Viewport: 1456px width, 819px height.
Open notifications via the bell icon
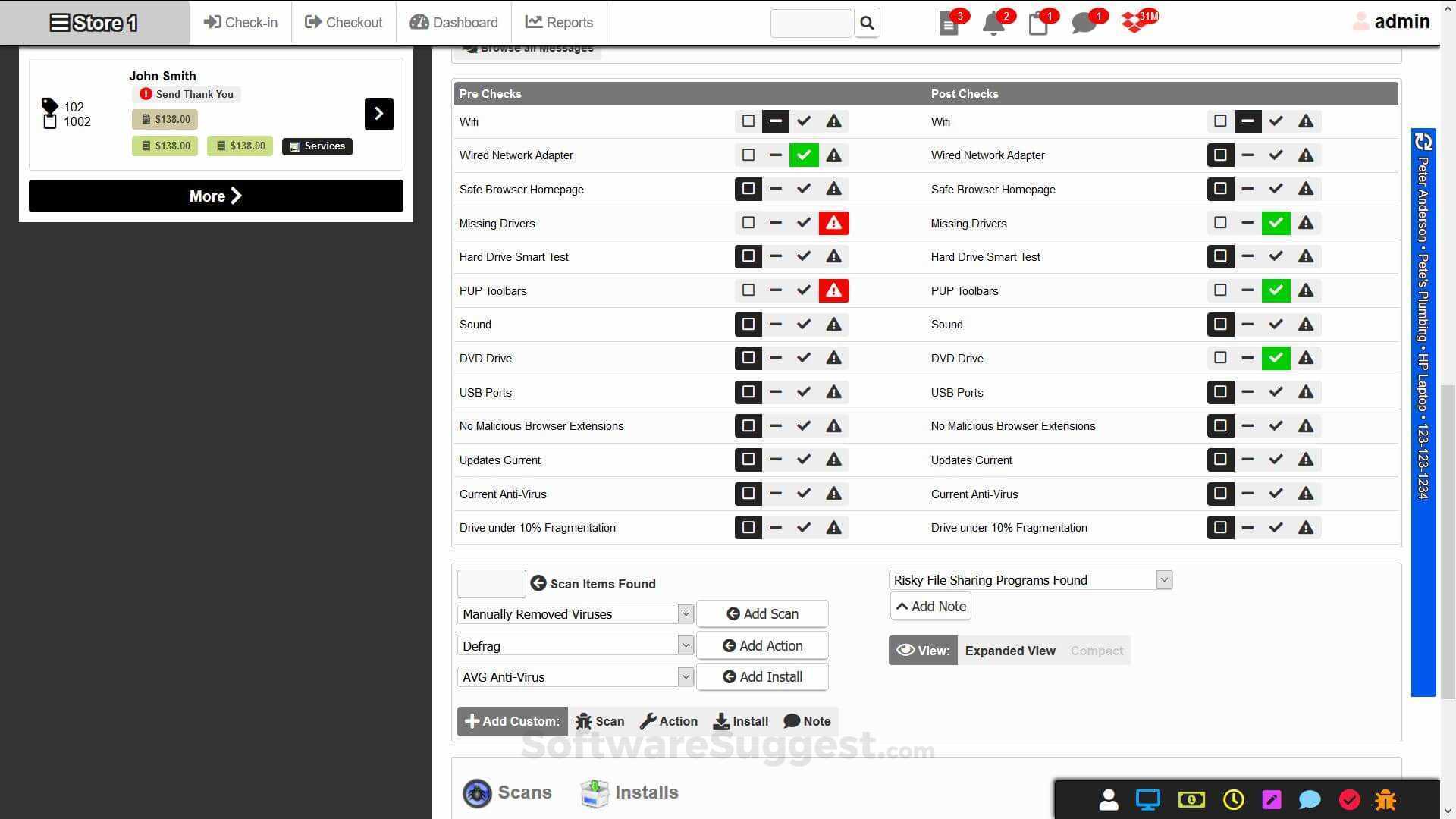click(993, 23)
